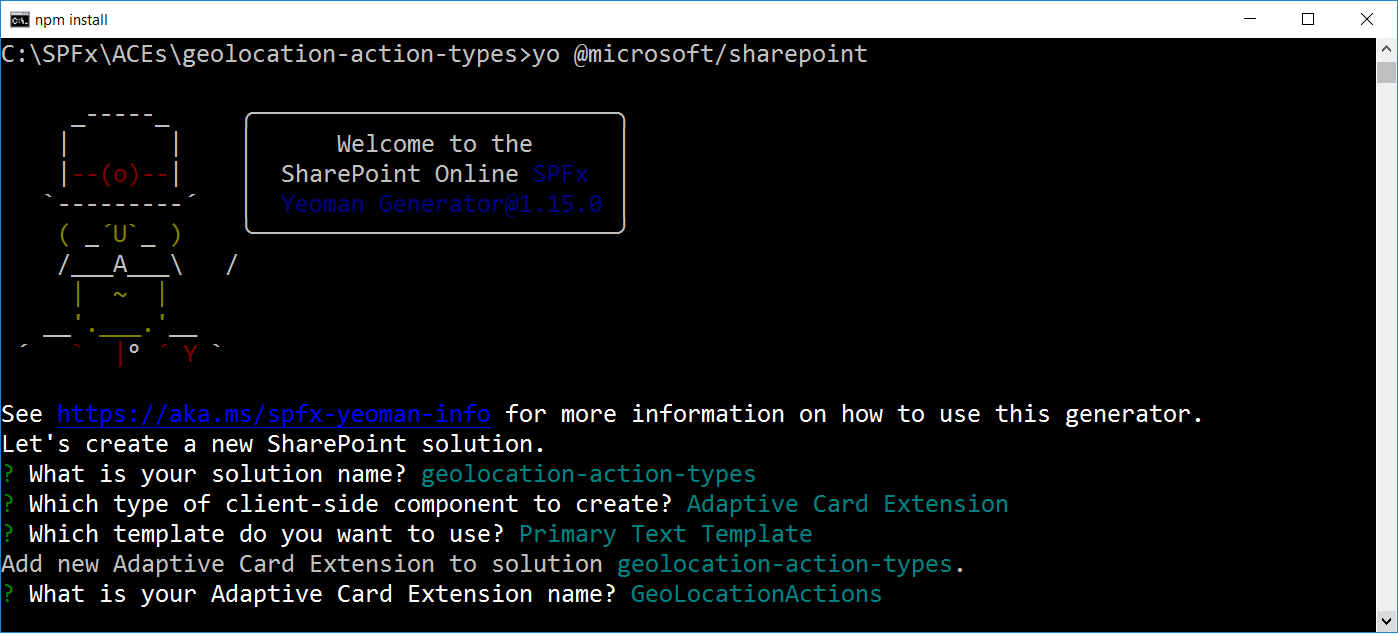Click the green question mark before template prompt
The width and height of the screenshot is (1398, 634).
click(8, 534)
